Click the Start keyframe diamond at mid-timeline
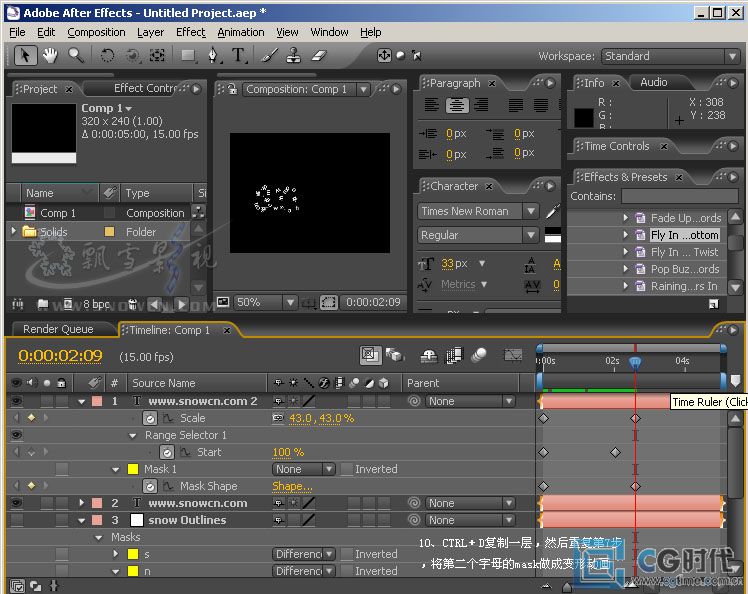748x594 pixels. coord(615,452)
